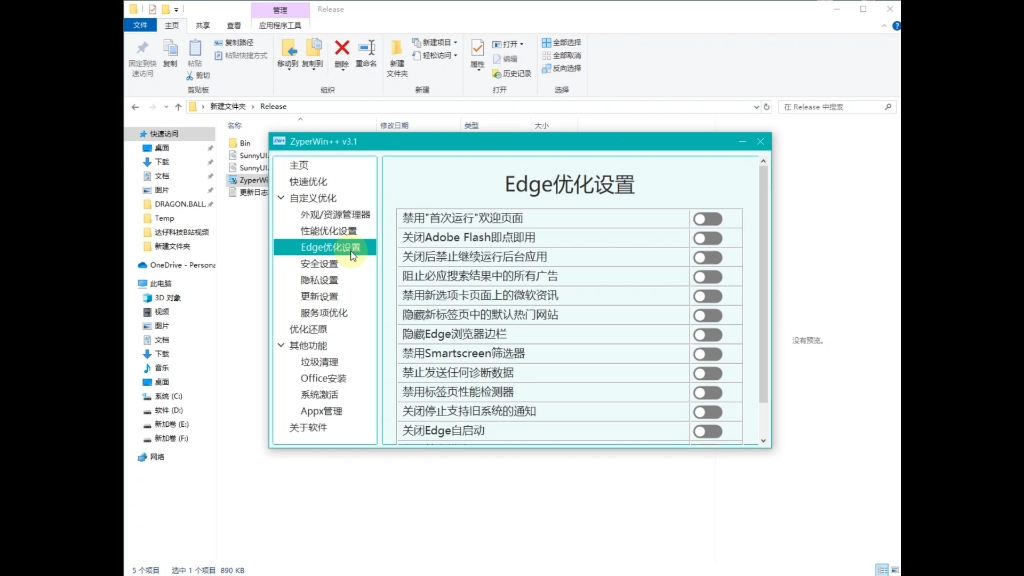Image resolution: width=1024 pixels, height=576 pixels.
Task: Toggle disable first-run welcome page switch
Action: coord(707,219)
